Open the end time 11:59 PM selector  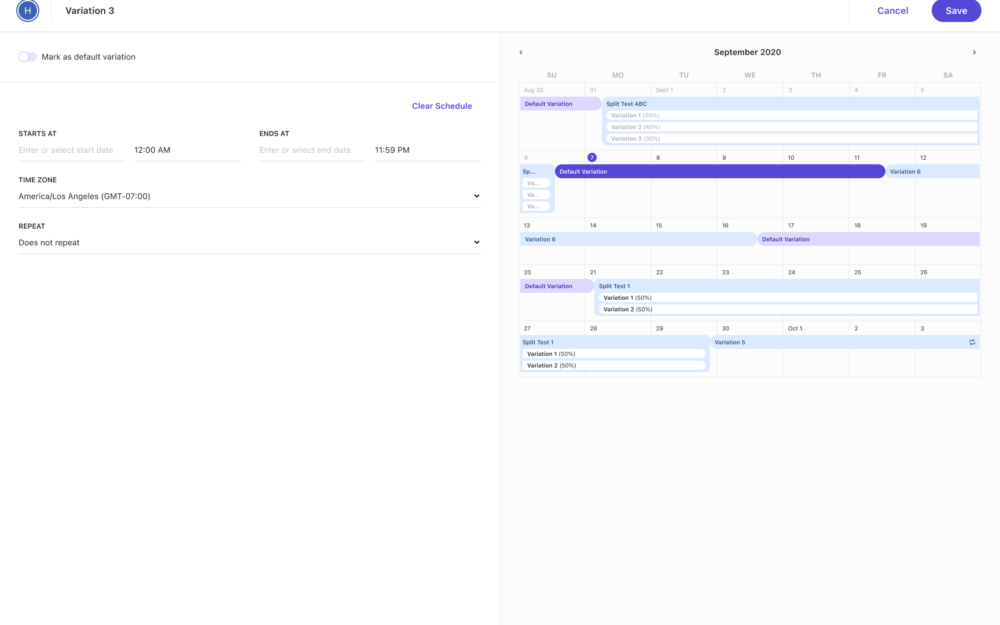[x=427, y=150]
